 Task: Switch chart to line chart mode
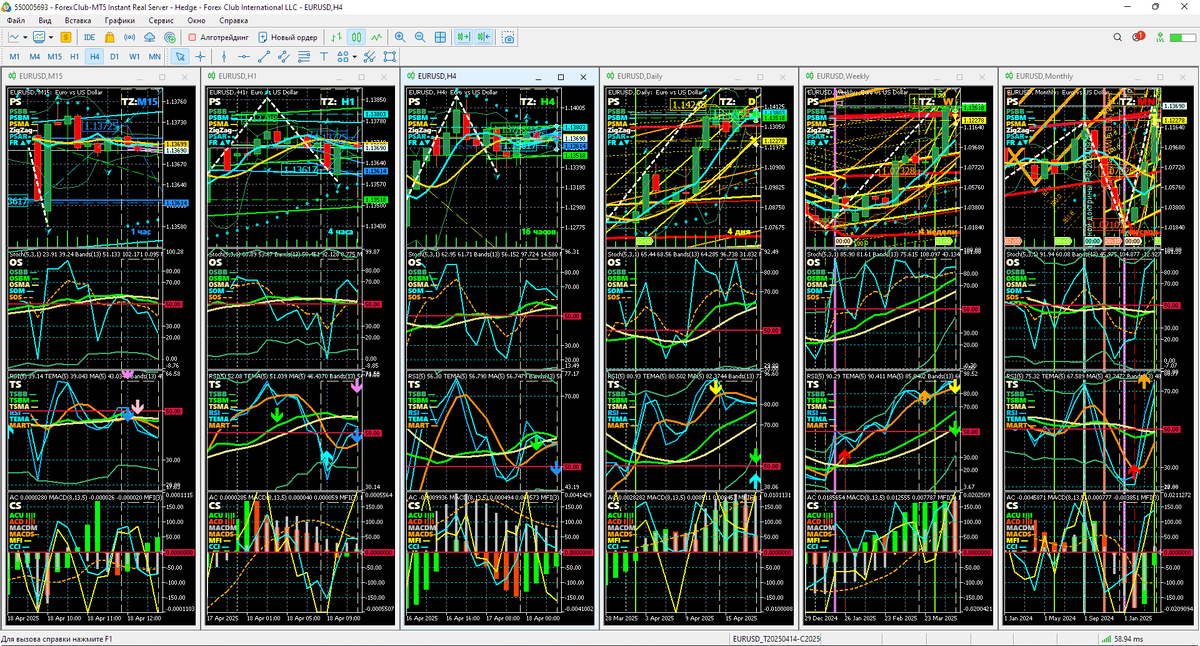click(x=377, y=37)
